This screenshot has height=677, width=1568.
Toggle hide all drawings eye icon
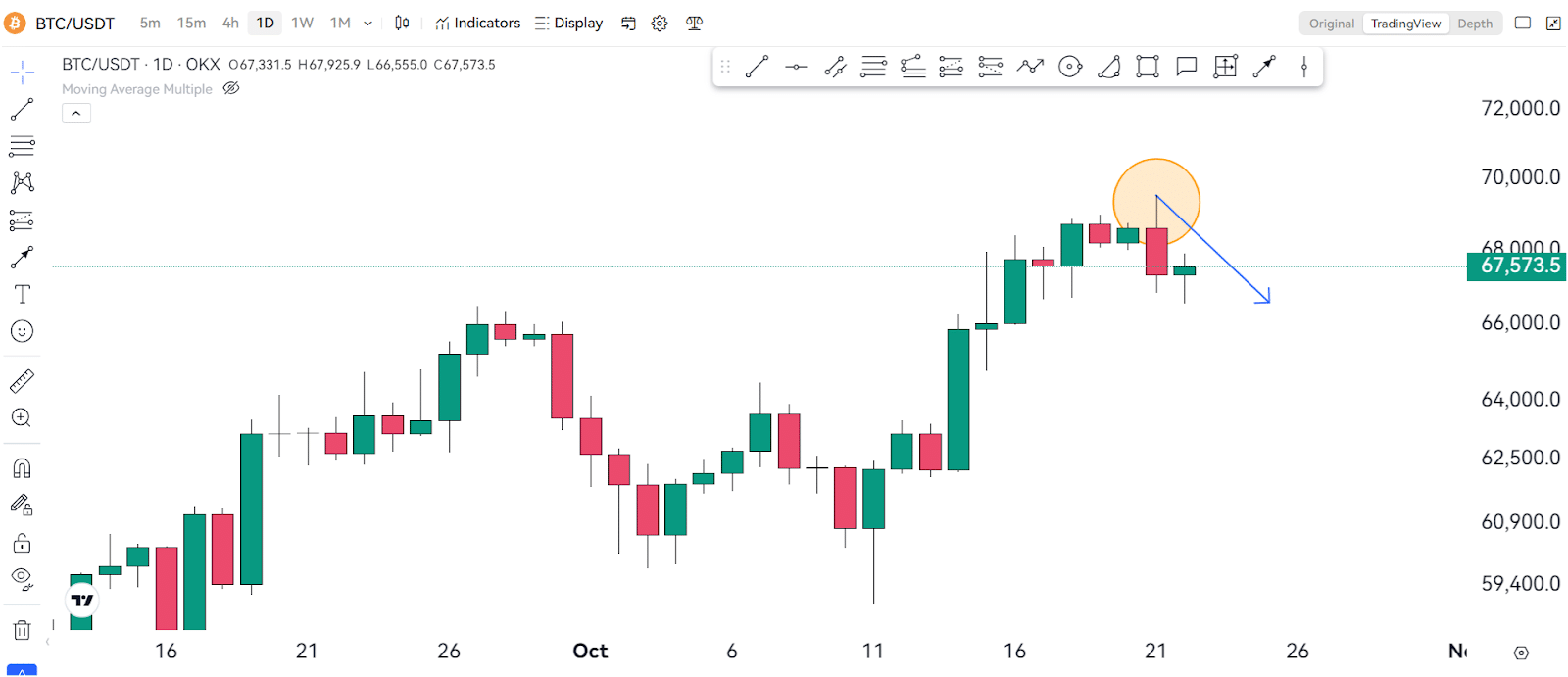tap(22, 578)
